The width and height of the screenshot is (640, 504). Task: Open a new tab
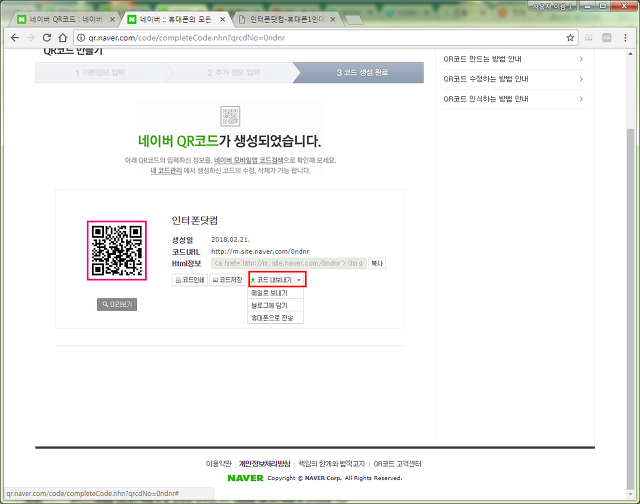353,20
